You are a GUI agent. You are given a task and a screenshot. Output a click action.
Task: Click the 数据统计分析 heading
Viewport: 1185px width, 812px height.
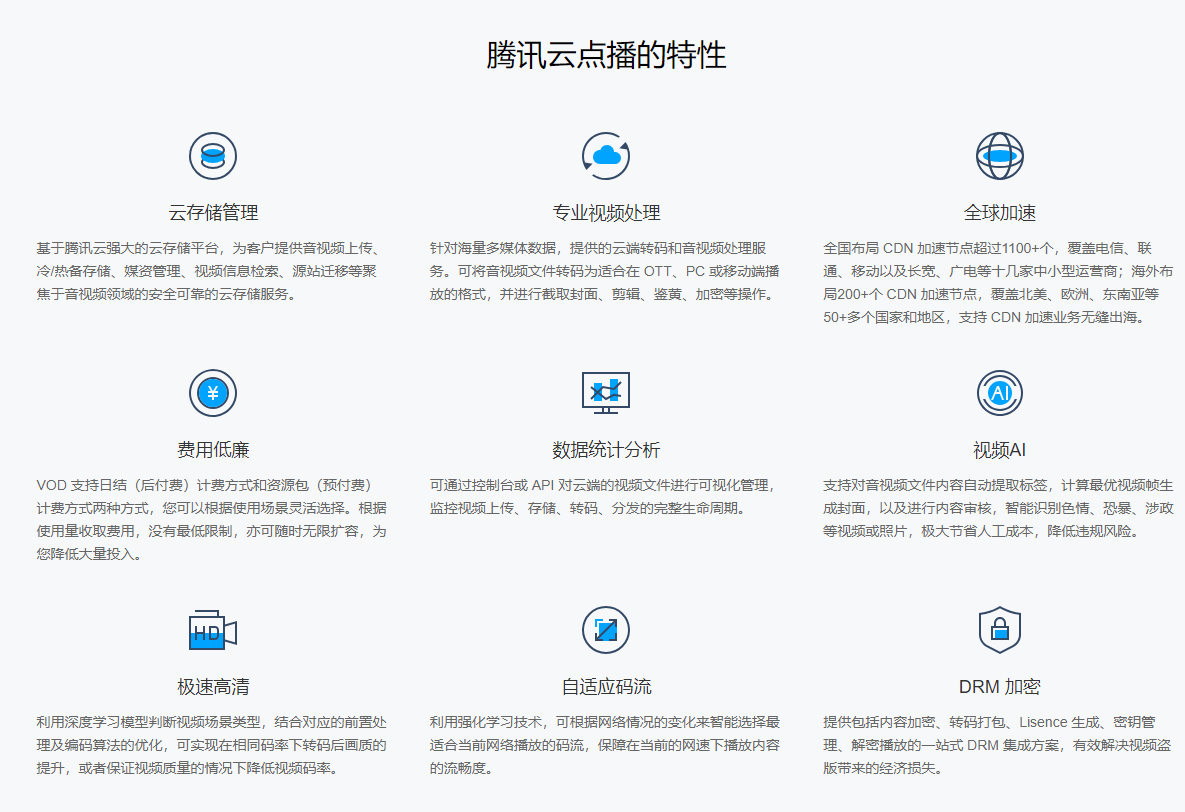point(606,450)
